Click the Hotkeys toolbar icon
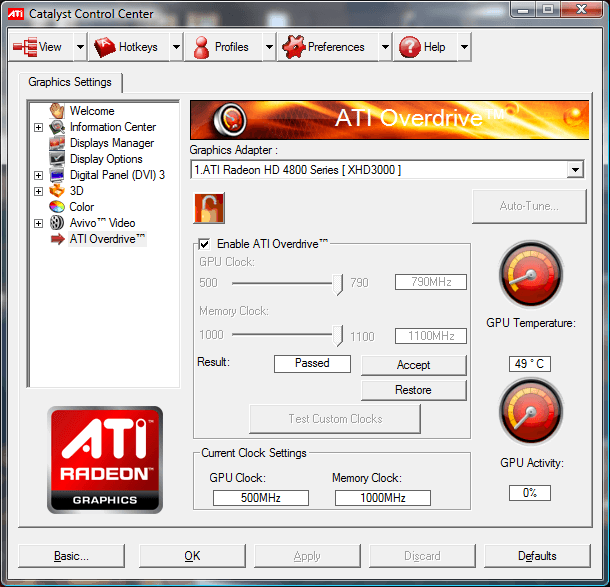This screenshot has height=587, width=610. [105, 47]
